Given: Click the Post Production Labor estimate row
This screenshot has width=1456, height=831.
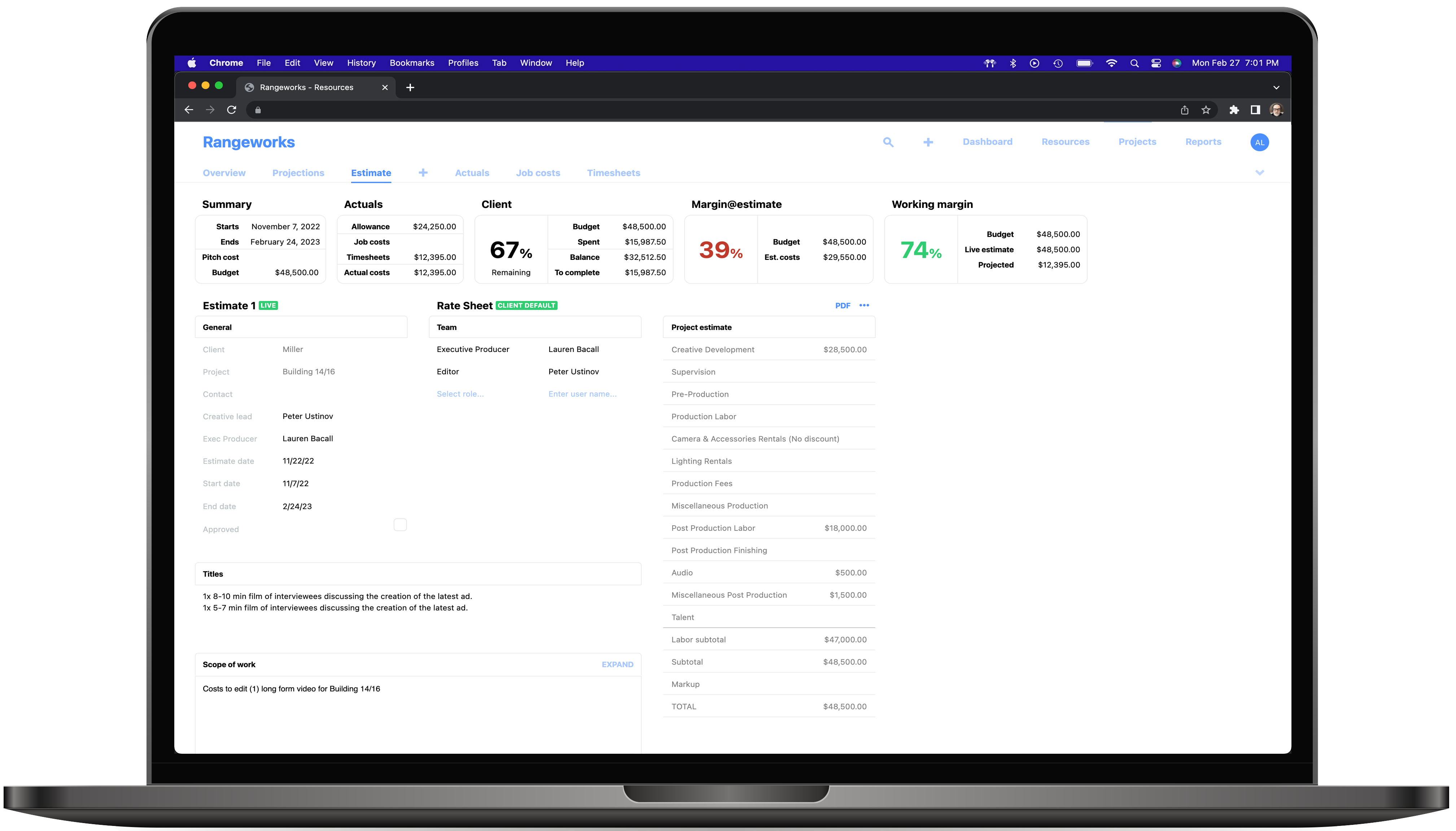Looking at the screenshot, I should pos(769,528).
